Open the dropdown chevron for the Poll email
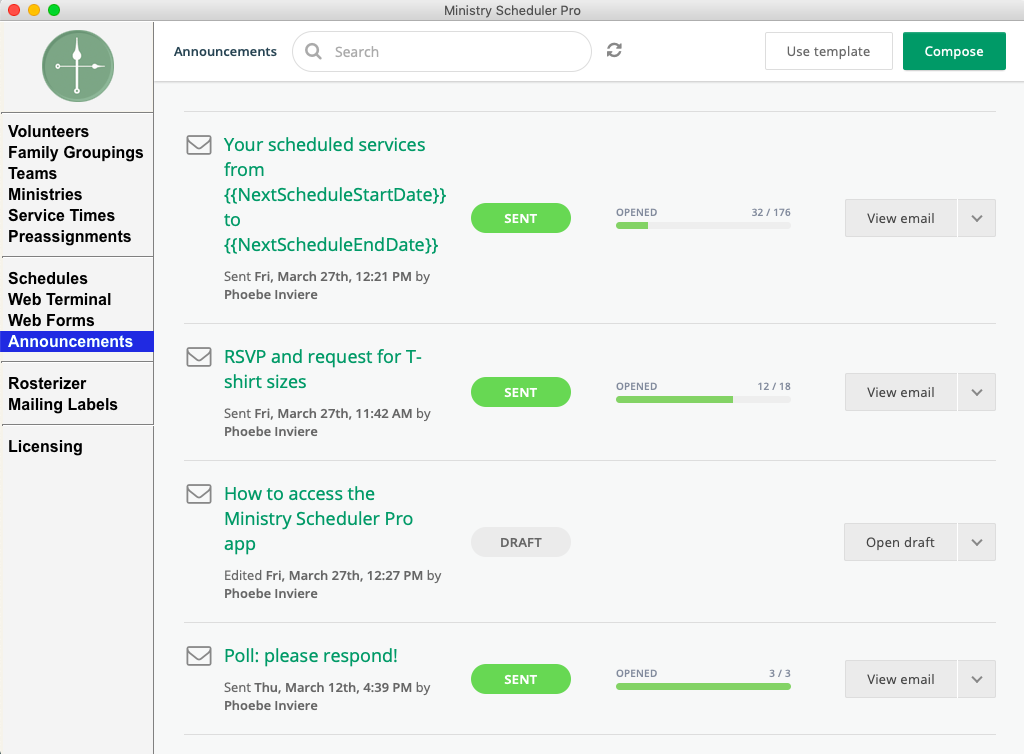This screenshot has height=754, width=1024. (976, 679)
